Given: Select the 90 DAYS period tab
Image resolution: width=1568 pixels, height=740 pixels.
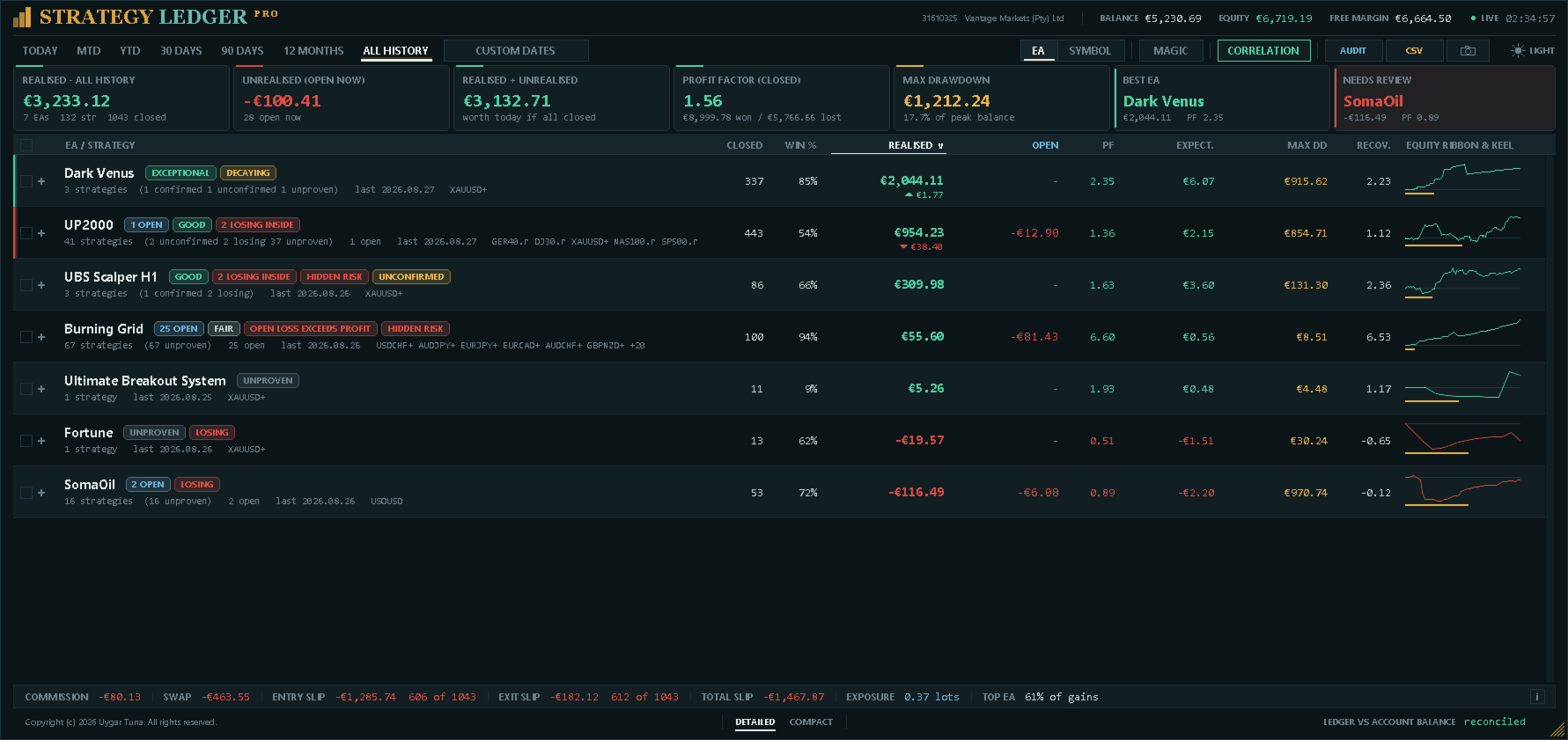Looking at the screenshot, I should point(242,51).
